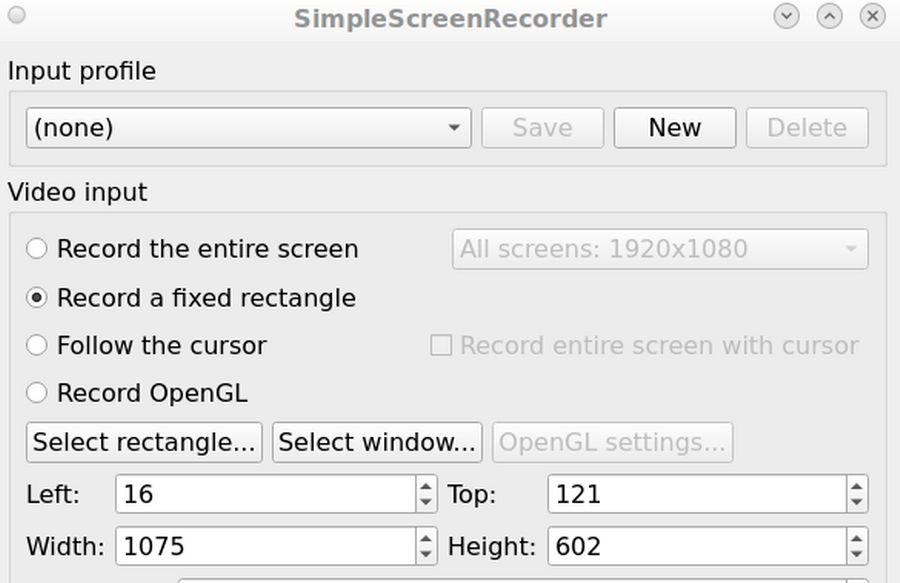Decrease the Left value with down arrow

pyautogui.click(x=427, y=502)
